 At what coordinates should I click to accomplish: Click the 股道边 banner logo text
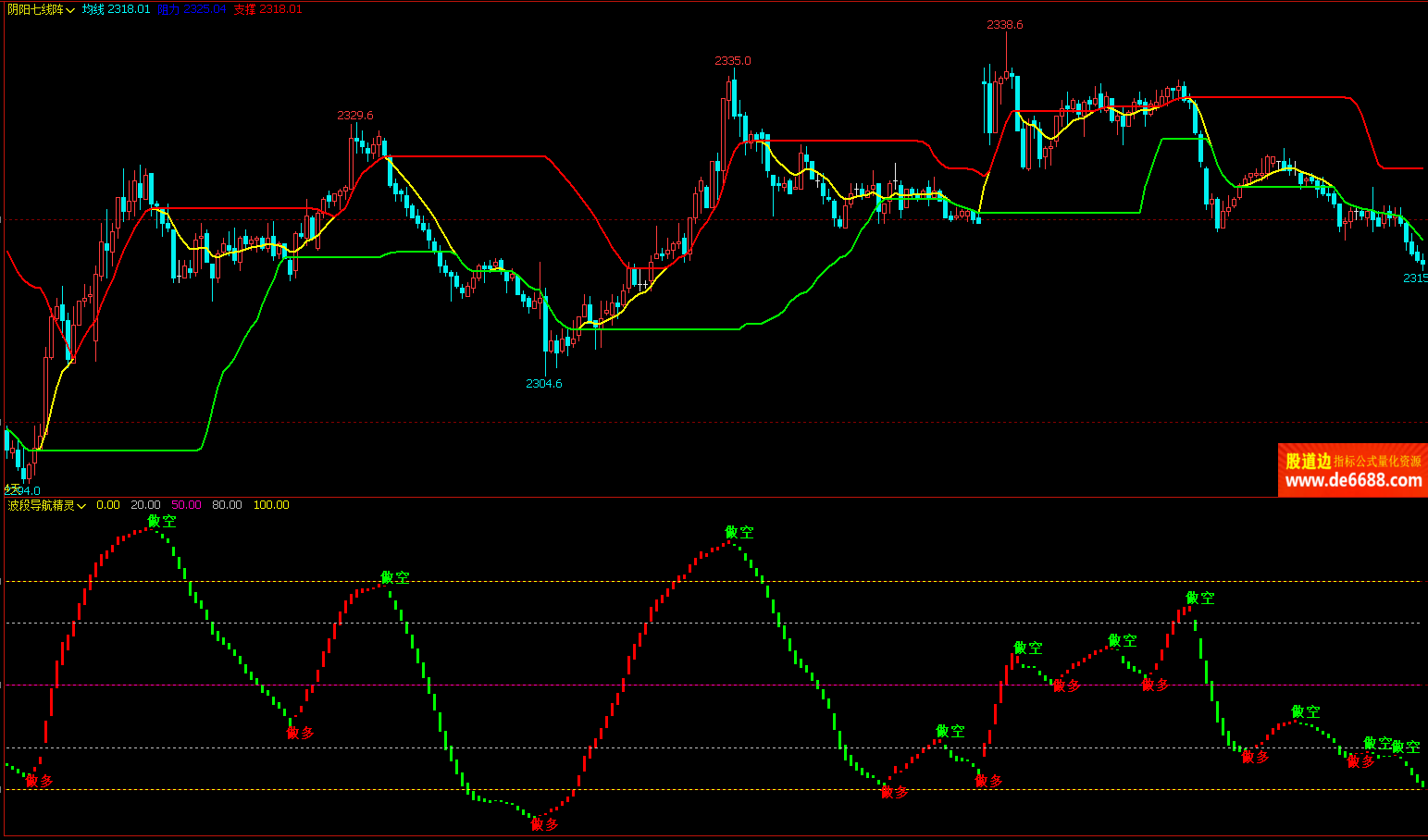tap(1308, 461)
